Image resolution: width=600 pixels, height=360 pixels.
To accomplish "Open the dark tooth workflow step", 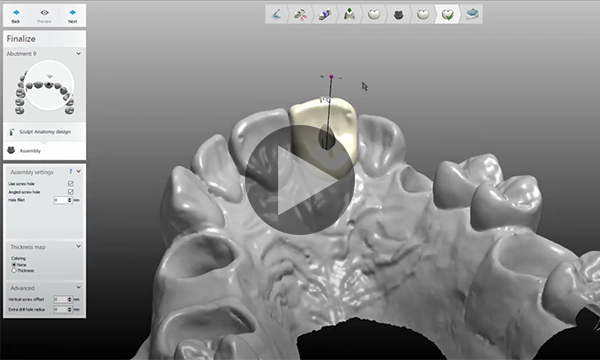I will (x=398, y=15).
